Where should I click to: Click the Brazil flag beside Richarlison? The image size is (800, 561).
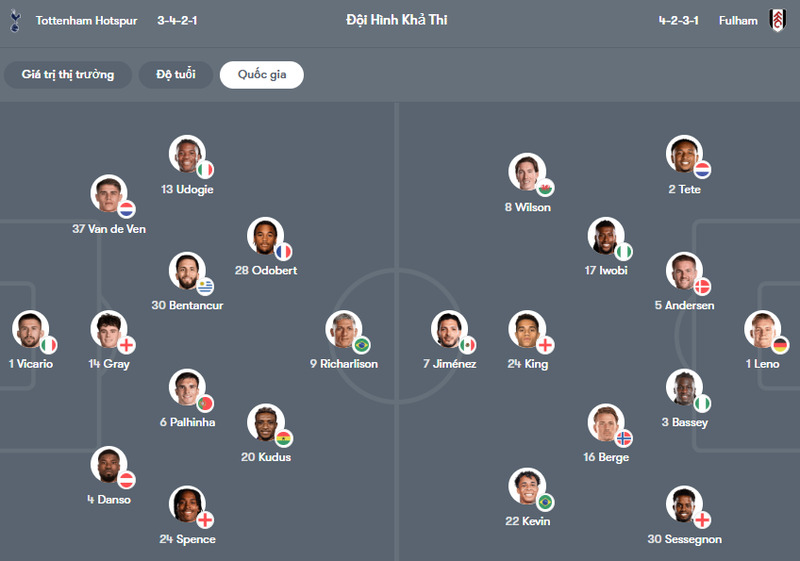pyautogui.click(x=361, y=345)
